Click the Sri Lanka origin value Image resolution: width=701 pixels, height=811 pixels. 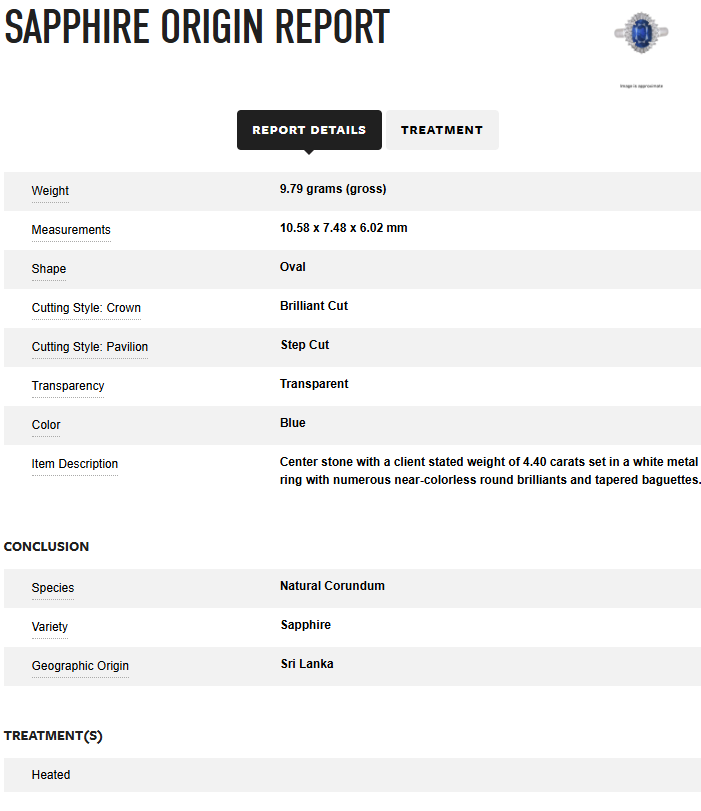click(x=307, y=664)
